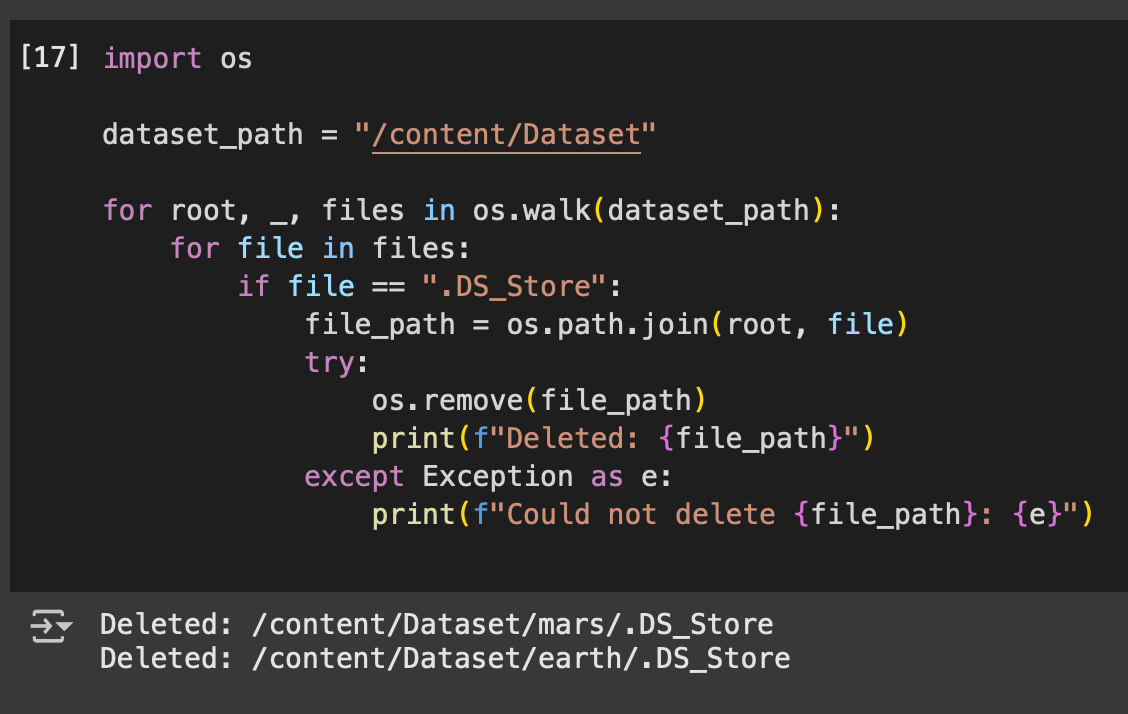Click the output actions icon beside the results
The width and height of the screenshot is (1128, 714).
[x=50, y=626]
